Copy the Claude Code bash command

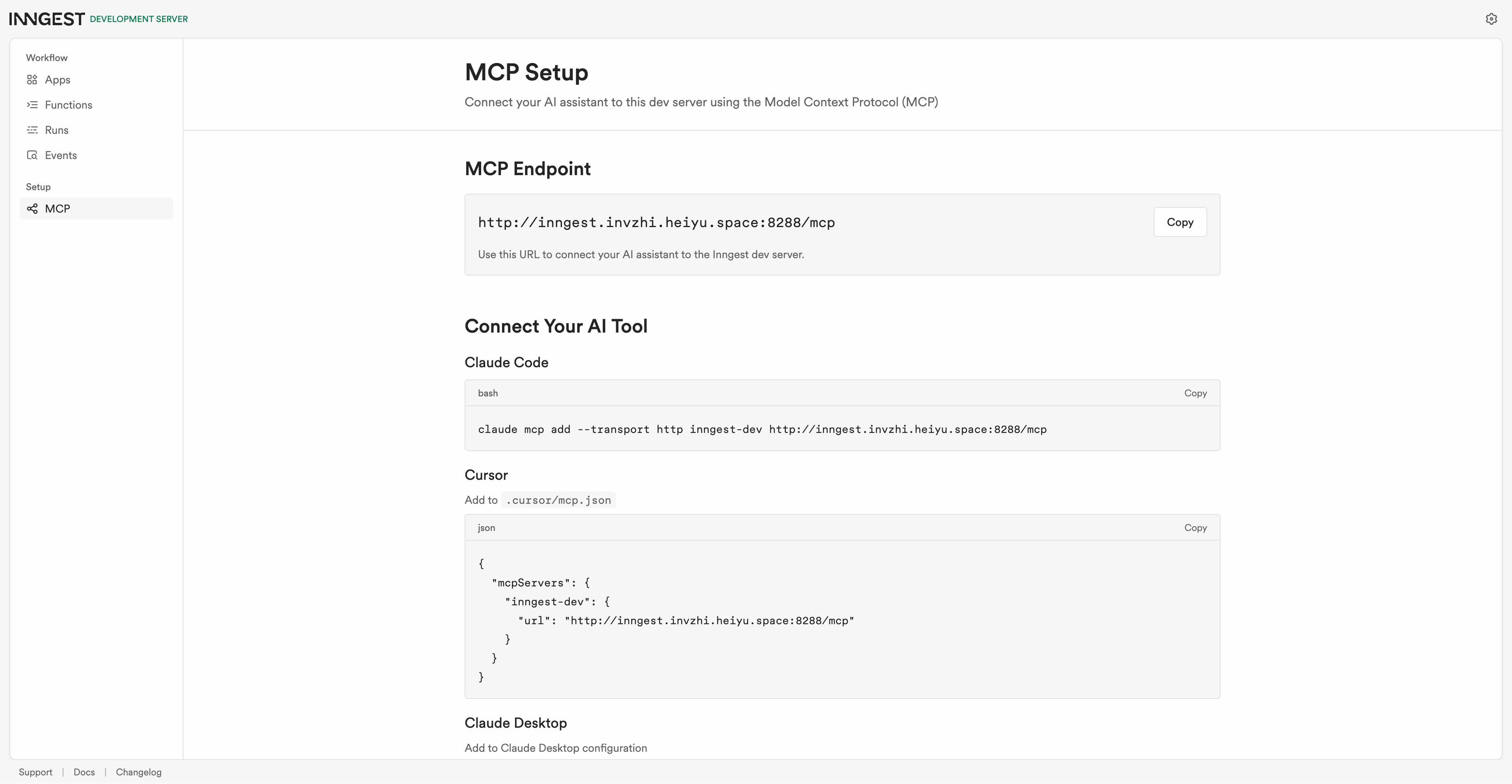click(x=1195, y=393)
